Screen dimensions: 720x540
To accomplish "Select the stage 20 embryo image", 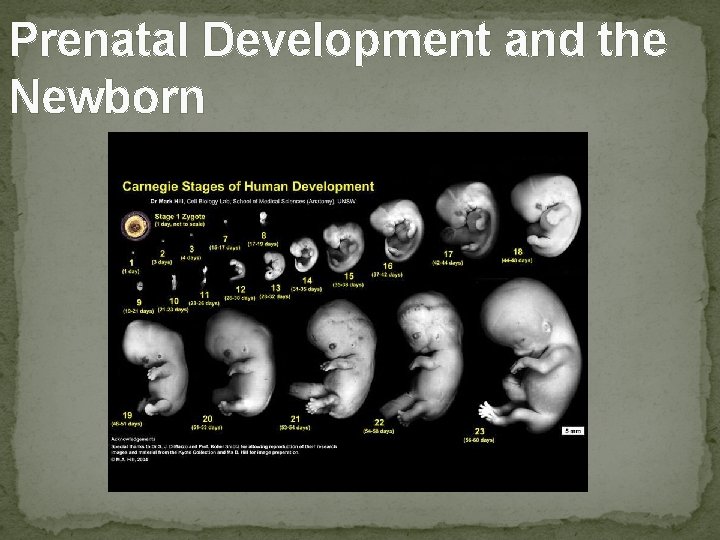I will pyautogui.click(x=240, y=363).
